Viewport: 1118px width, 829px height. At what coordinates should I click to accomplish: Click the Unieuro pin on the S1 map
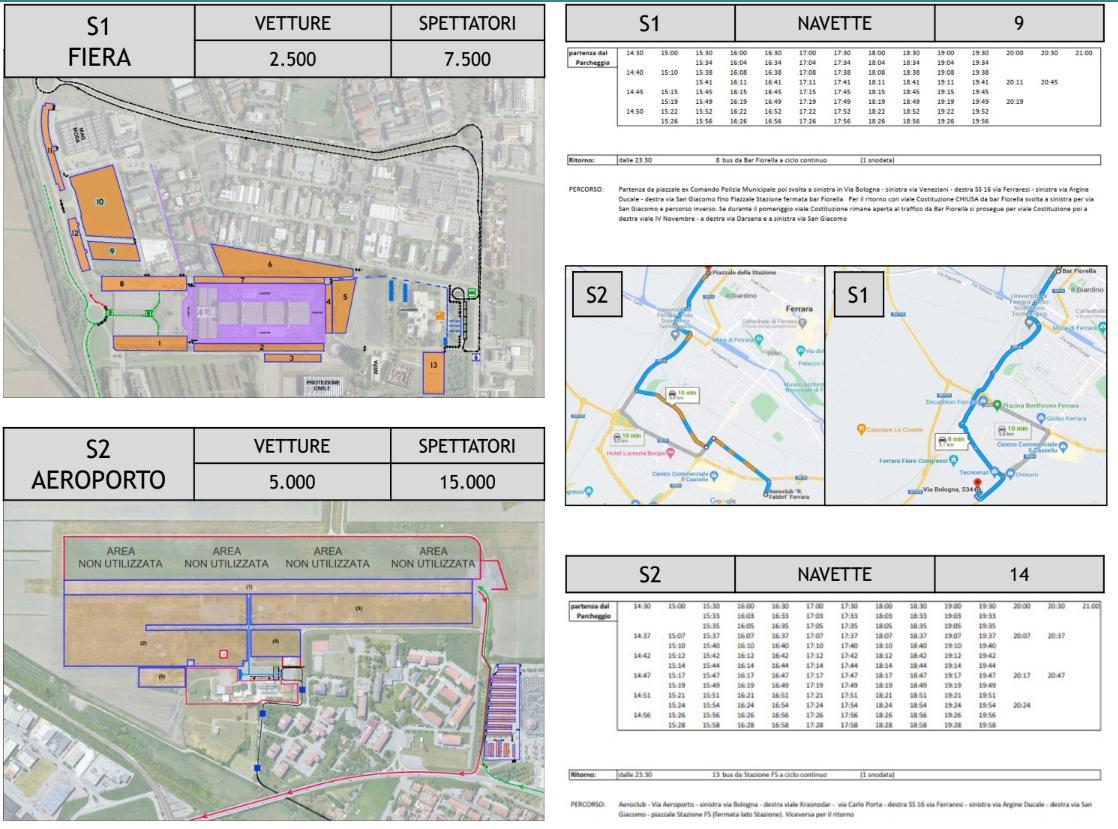(1010, 474)
